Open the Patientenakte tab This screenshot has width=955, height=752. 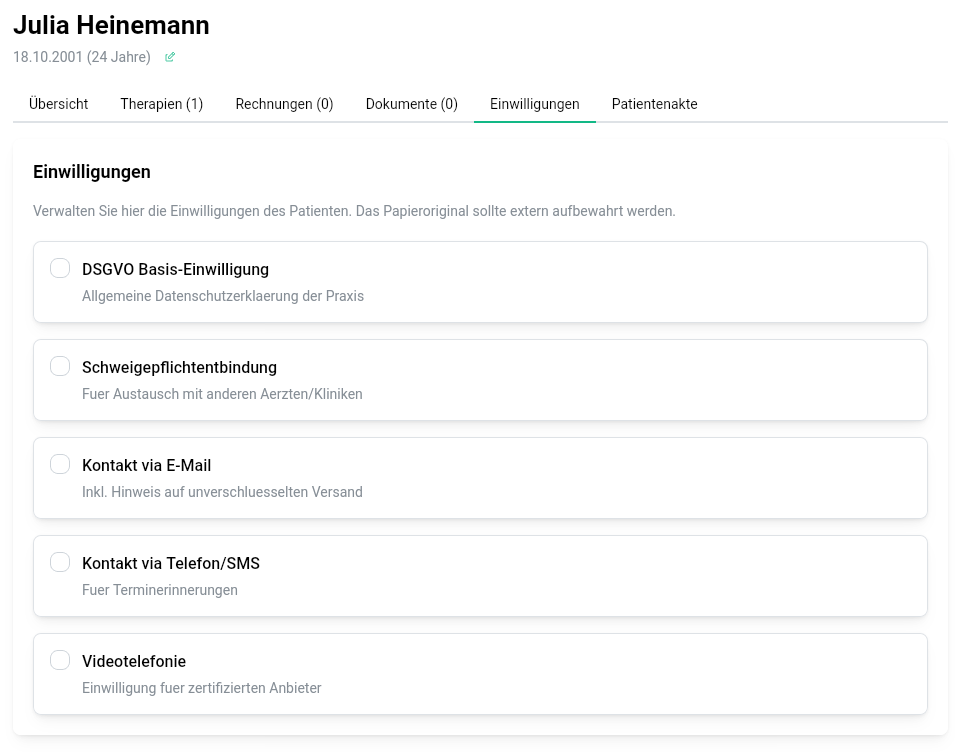point(654,104)
